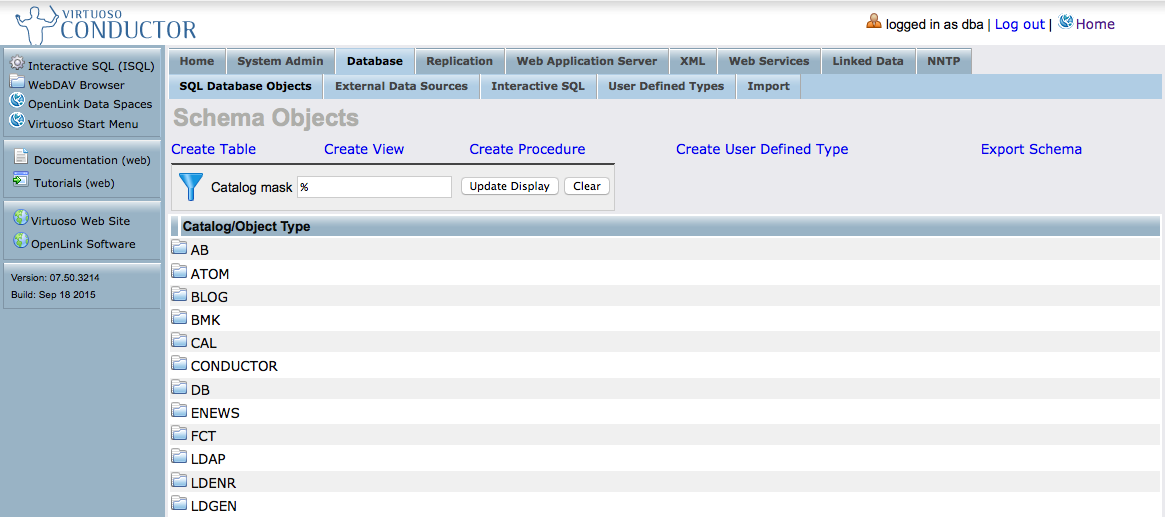Click the Home icon next to Log out

(1065, 22)
